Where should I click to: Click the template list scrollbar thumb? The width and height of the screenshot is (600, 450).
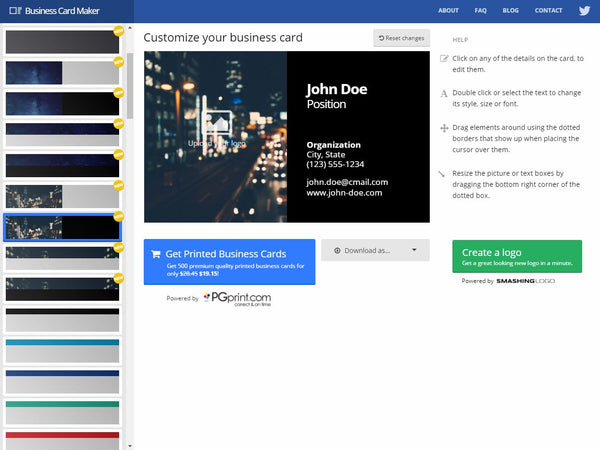click(130, 86)
